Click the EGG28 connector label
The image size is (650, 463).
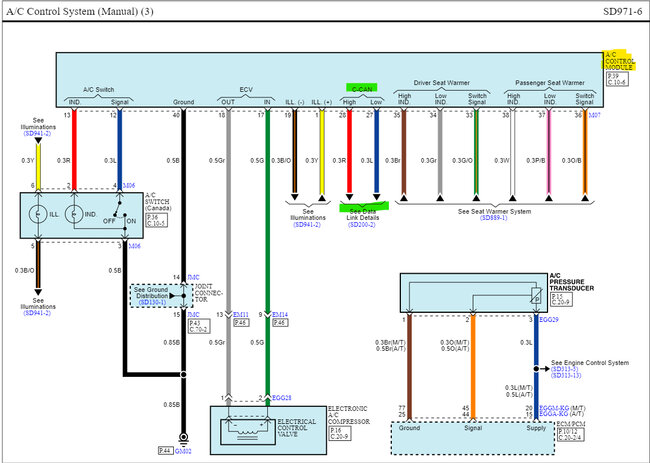click(x=281, y=398)
